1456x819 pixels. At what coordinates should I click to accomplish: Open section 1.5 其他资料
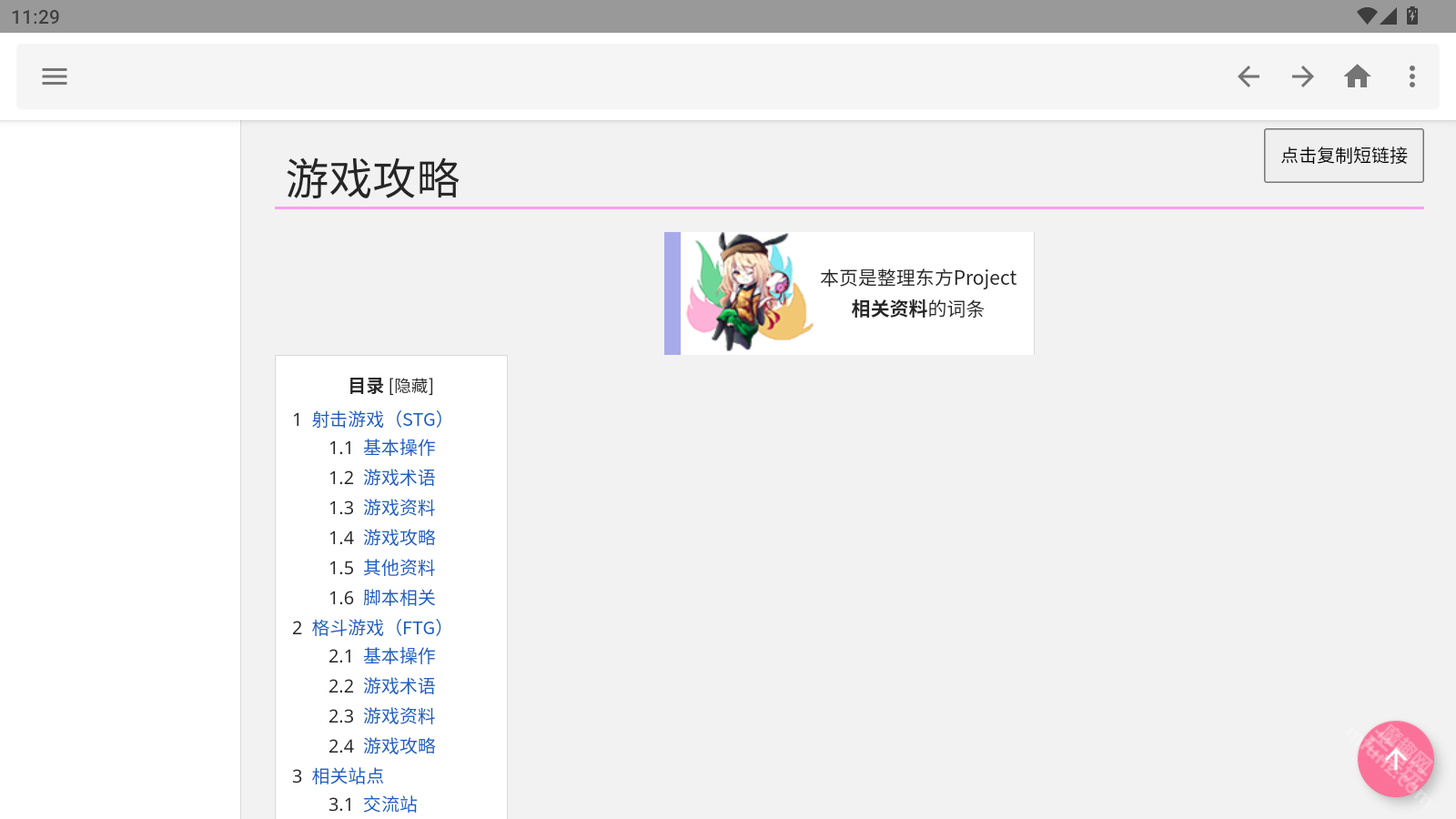click(x=399, y=568)
